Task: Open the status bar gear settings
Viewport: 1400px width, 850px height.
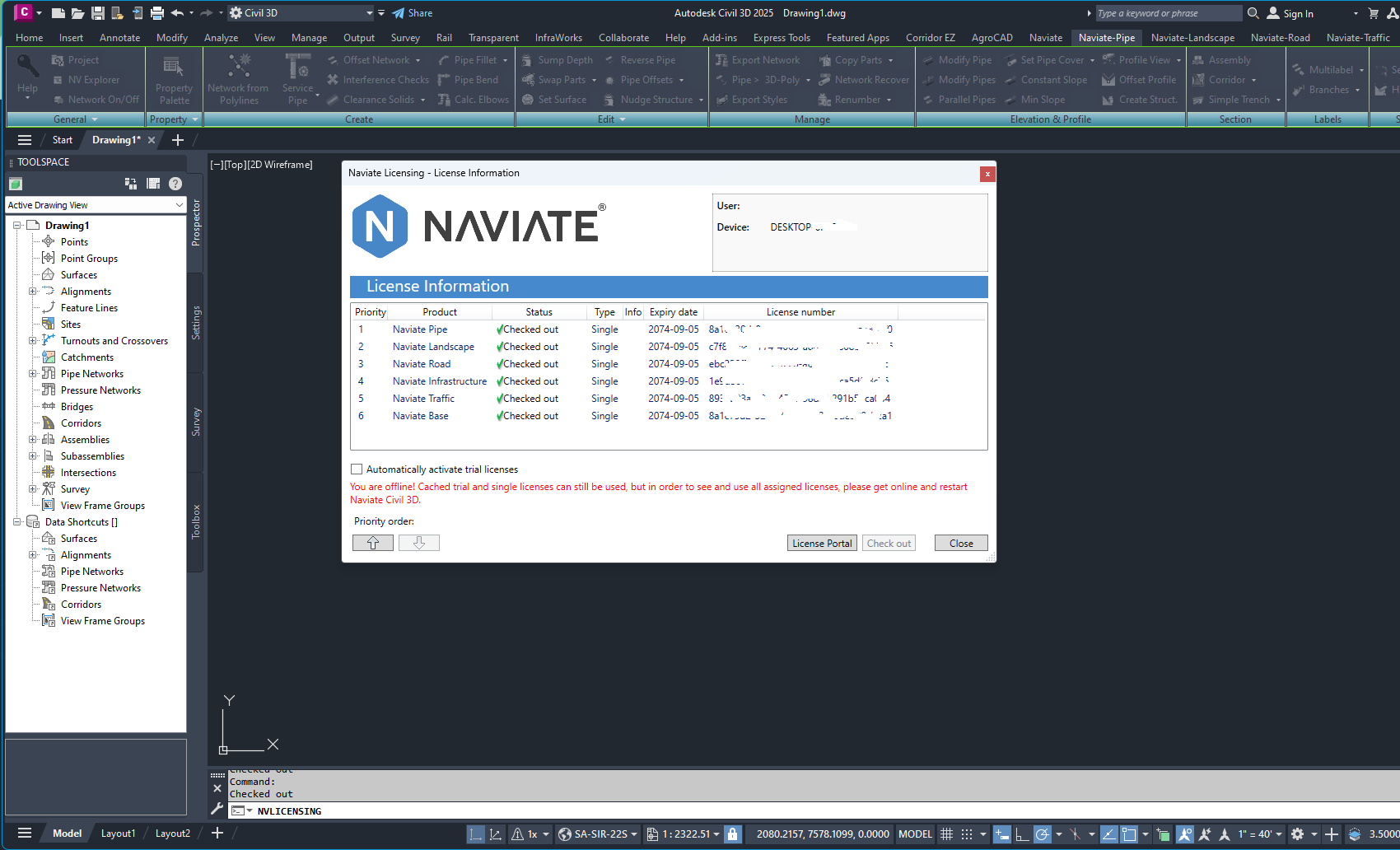Action: point(1297,834)
